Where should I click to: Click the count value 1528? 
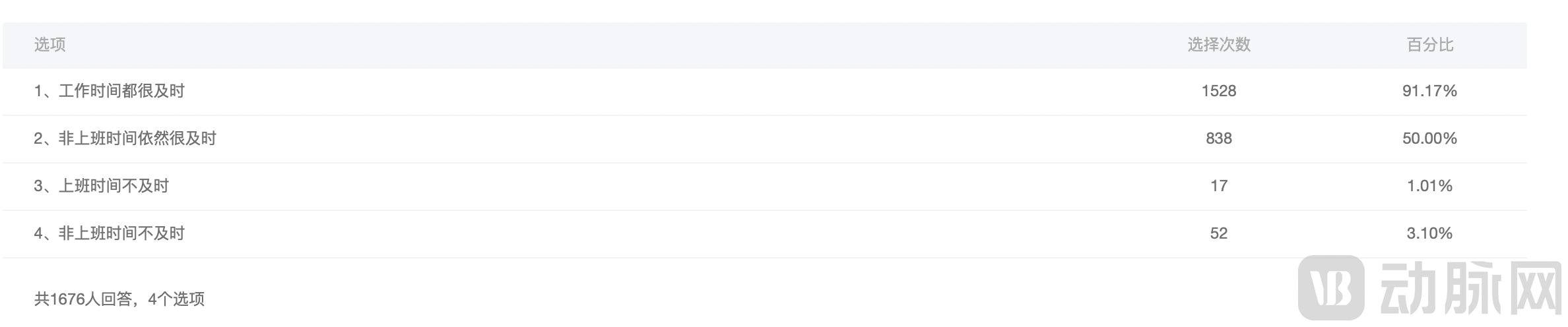click(x=1218, y=91)
